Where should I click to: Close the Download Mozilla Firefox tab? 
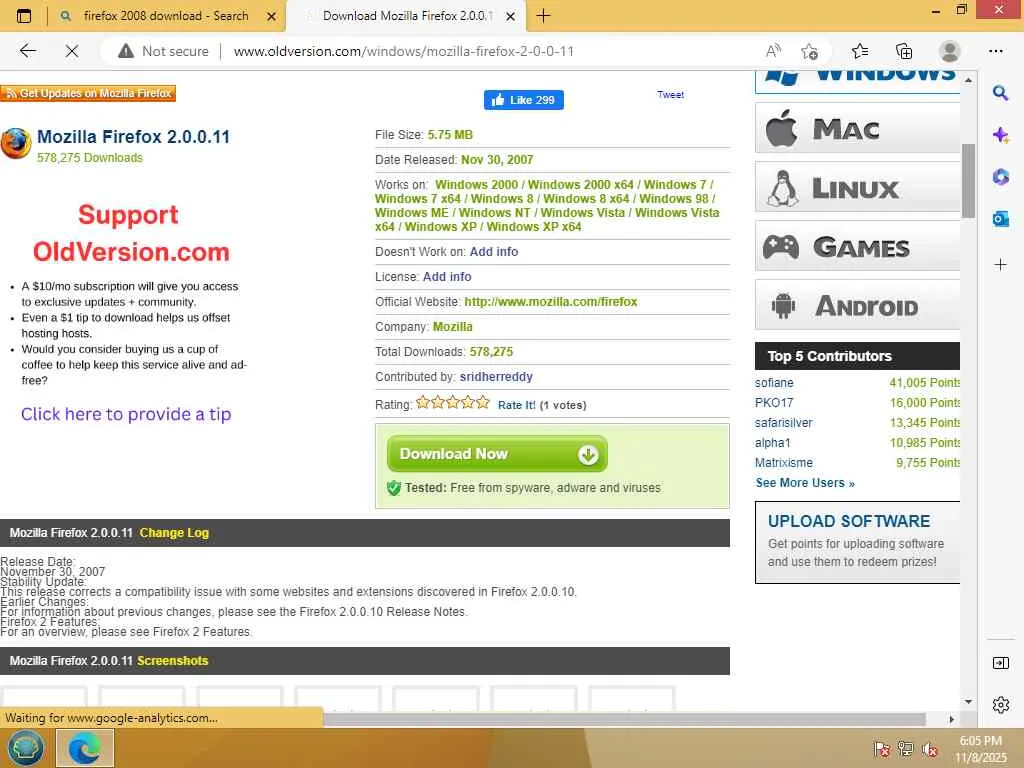click(511, 16)
